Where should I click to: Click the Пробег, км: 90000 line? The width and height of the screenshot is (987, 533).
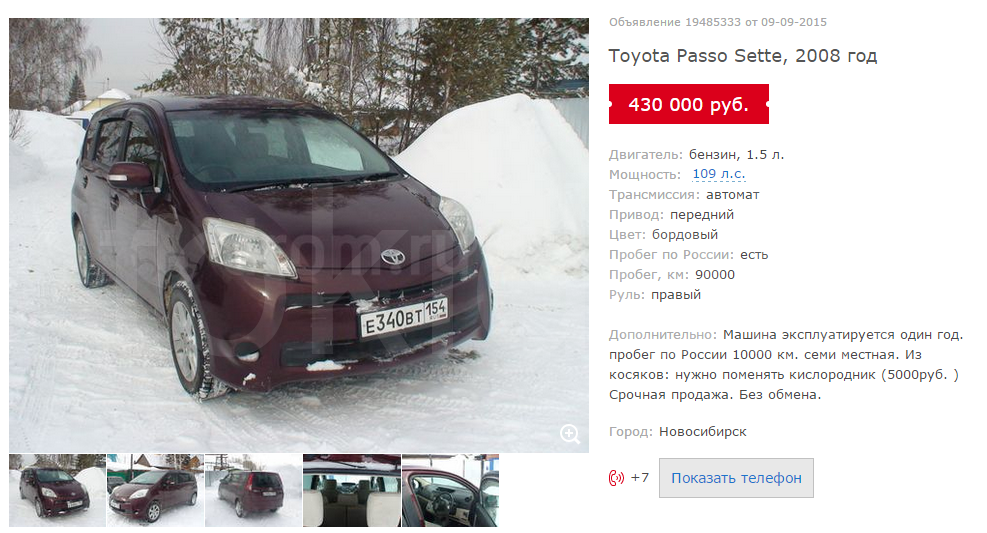coord(672,274)
